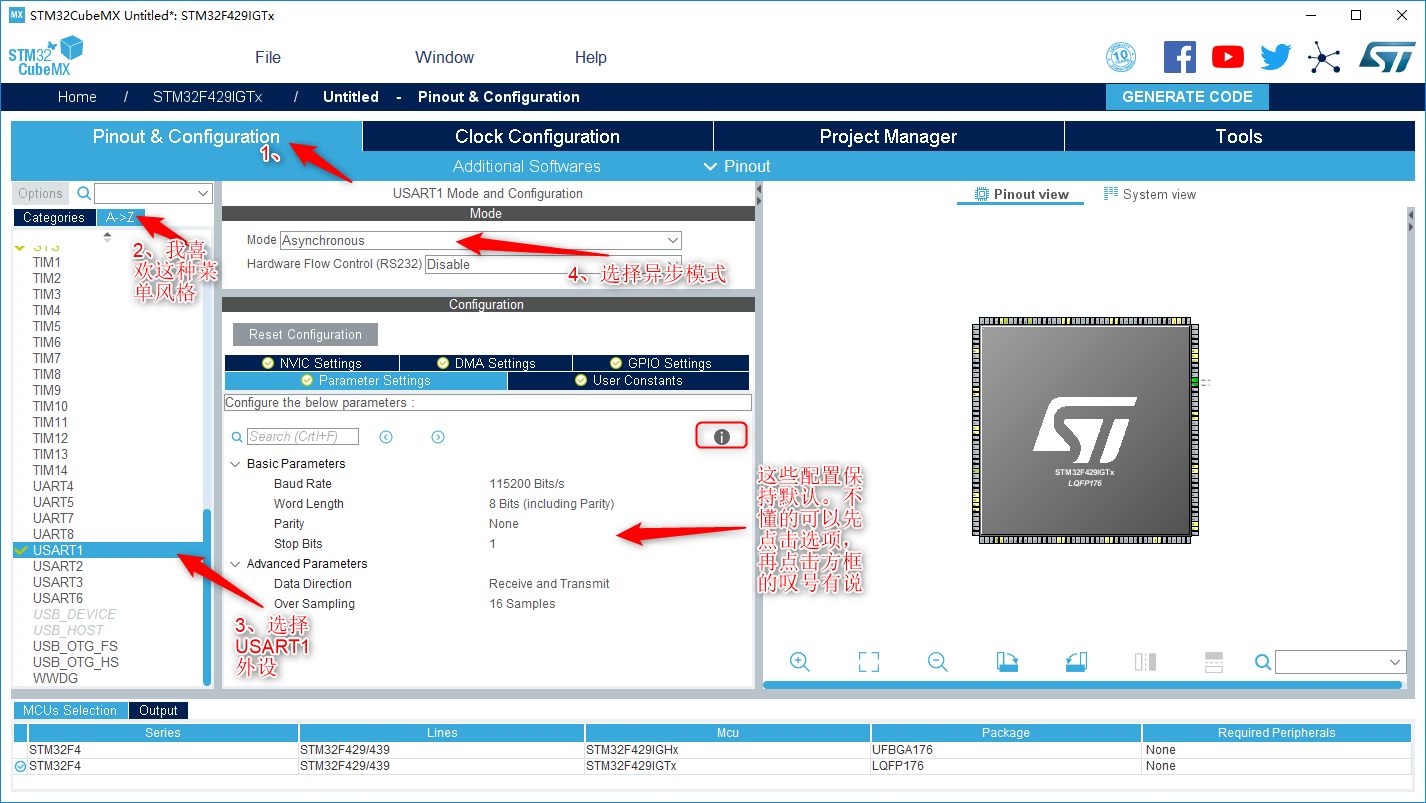Screen dimensions: 1426x803
Task: Toggle the A->Z sorting mode
Action: (119, 217)
